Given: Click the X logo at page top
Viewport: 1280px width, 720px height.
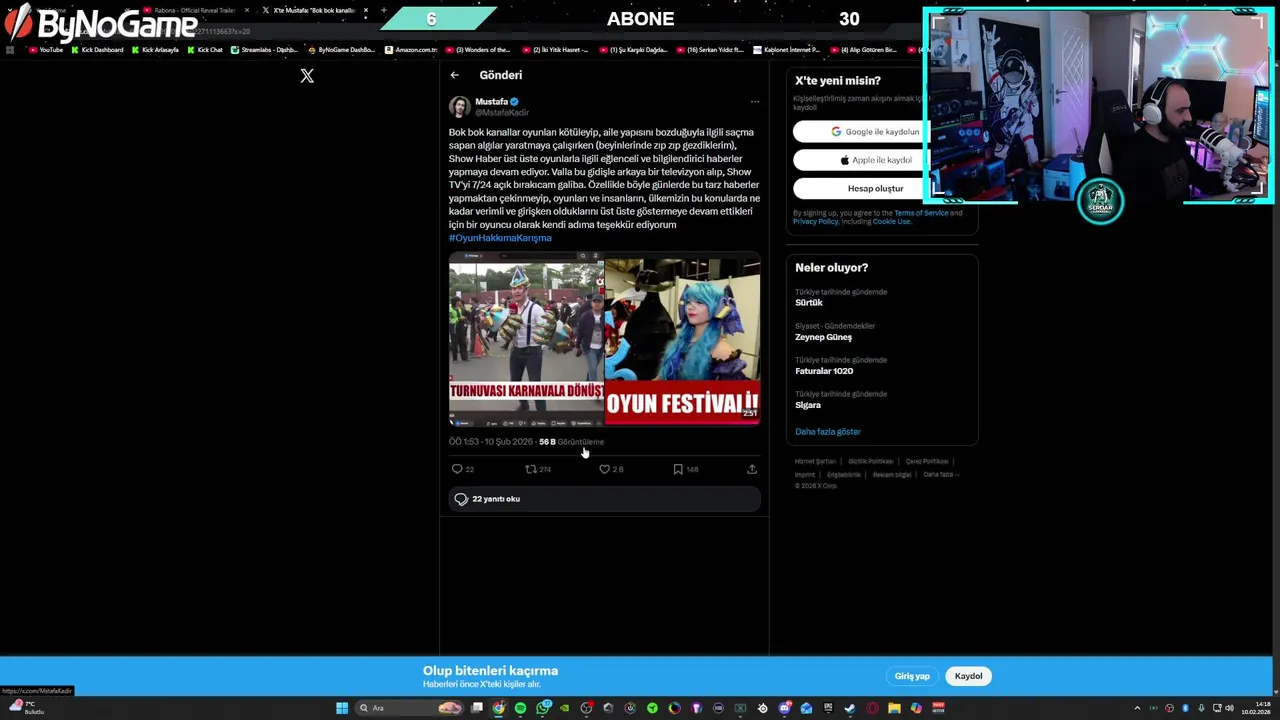Looking at the screenshot, I should tap(307, 76).
